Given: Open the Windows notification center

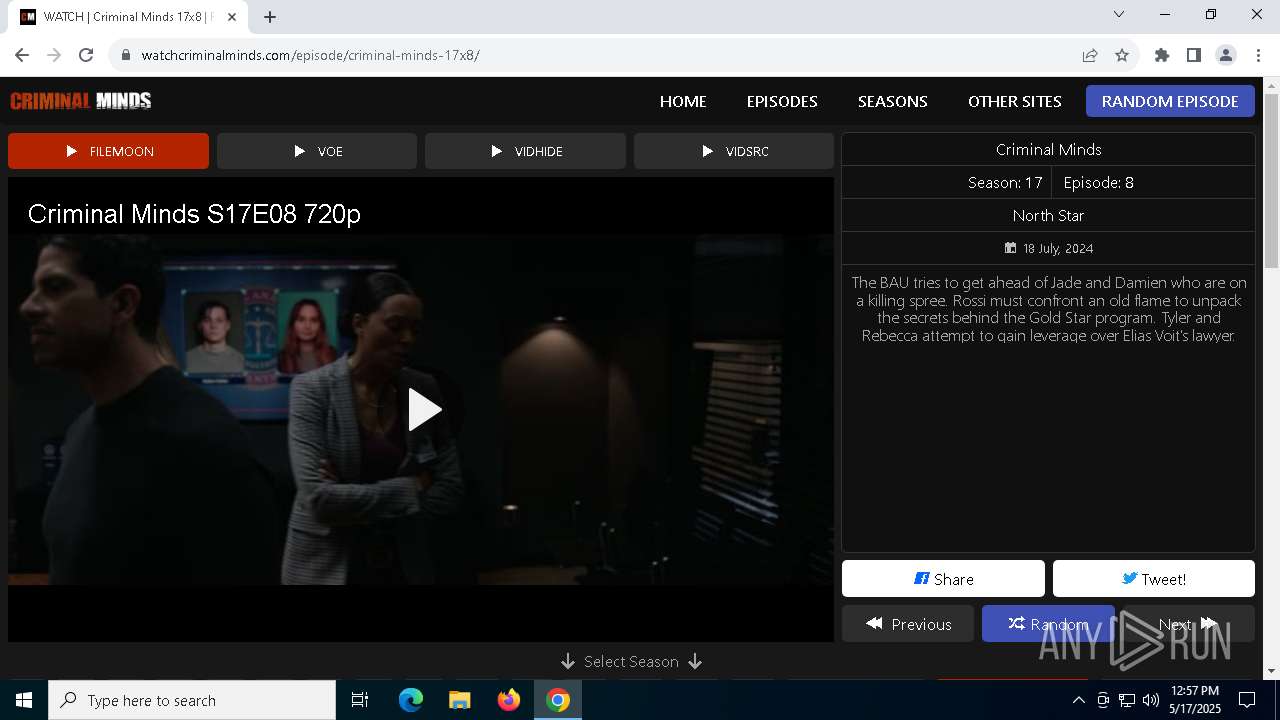Looking at the screenshot, I should pos(1247,700).
